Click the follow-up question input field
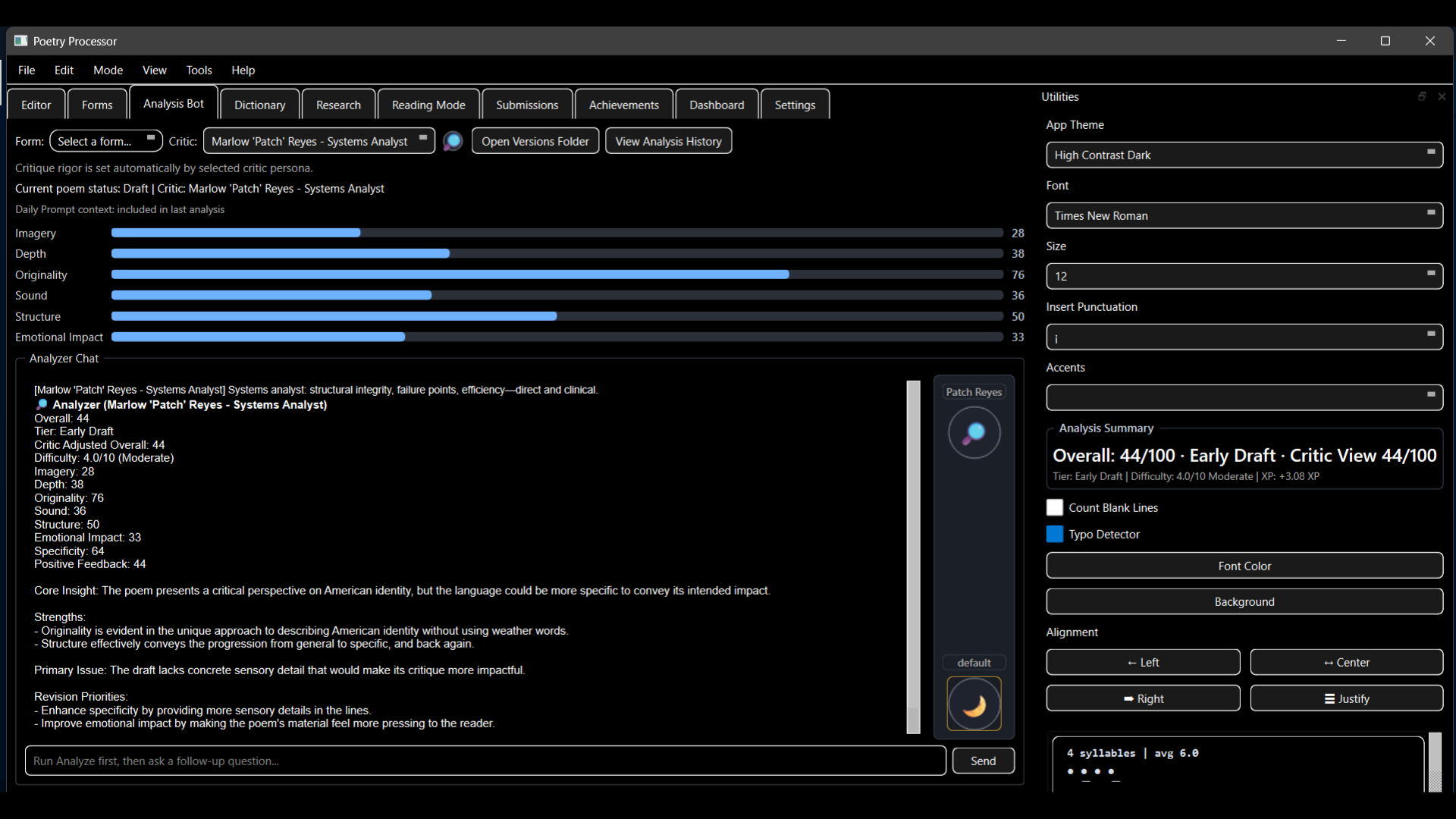 point(485,761)
